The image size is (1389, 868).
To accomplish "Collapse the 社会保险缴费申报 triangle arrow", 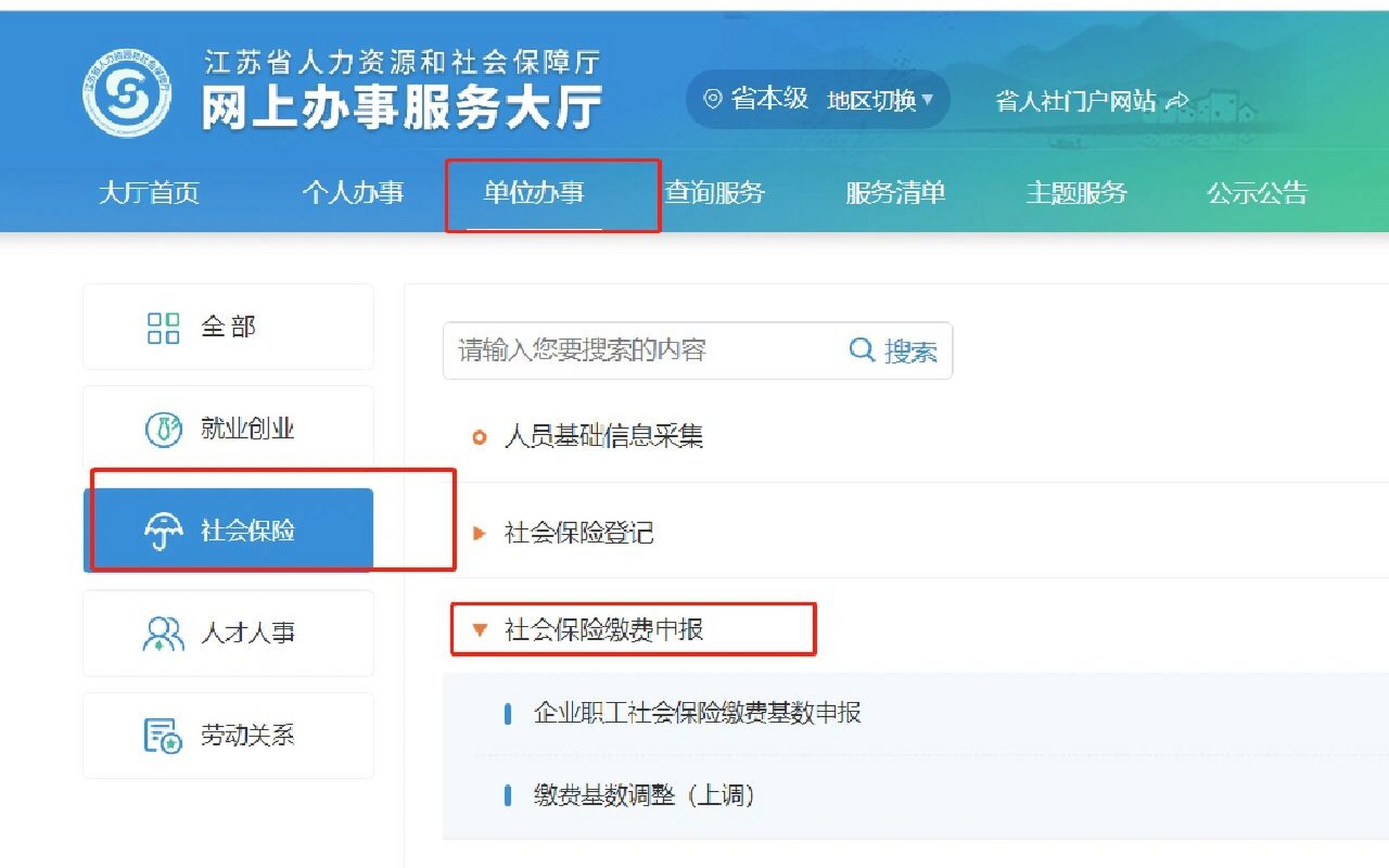I will 480,630.
